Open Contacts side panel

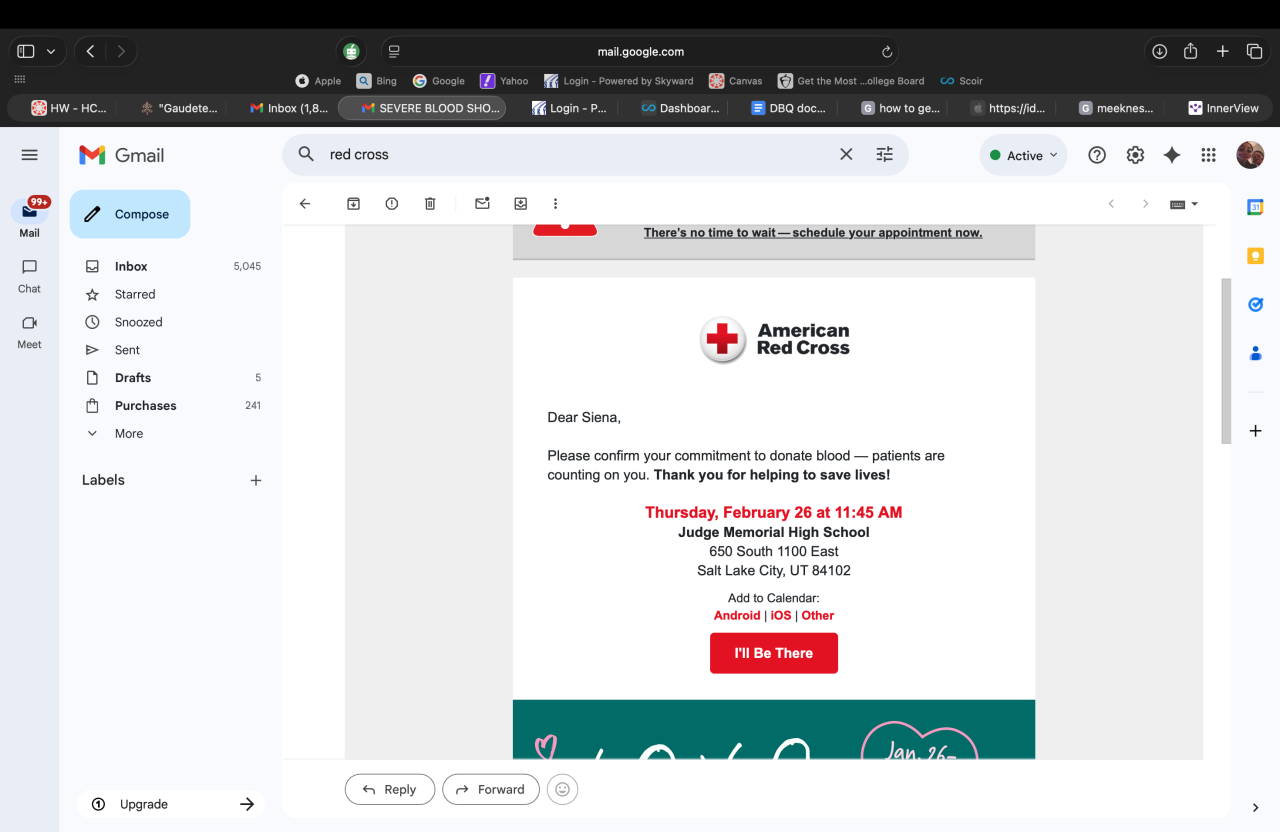[1255, 353]
